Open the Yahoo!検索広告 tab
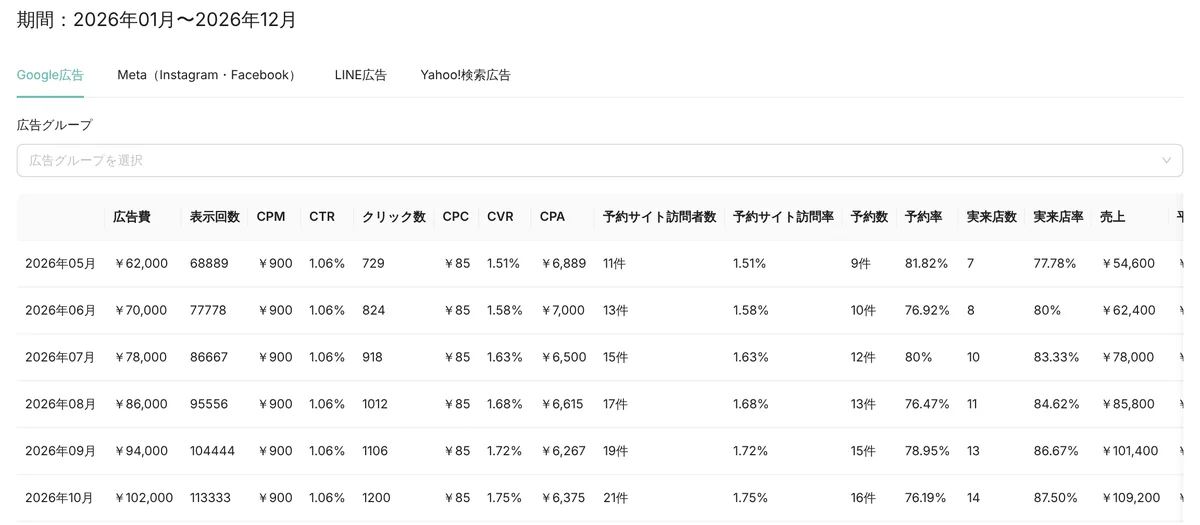The image size is (1200, 525). point(465,75)
